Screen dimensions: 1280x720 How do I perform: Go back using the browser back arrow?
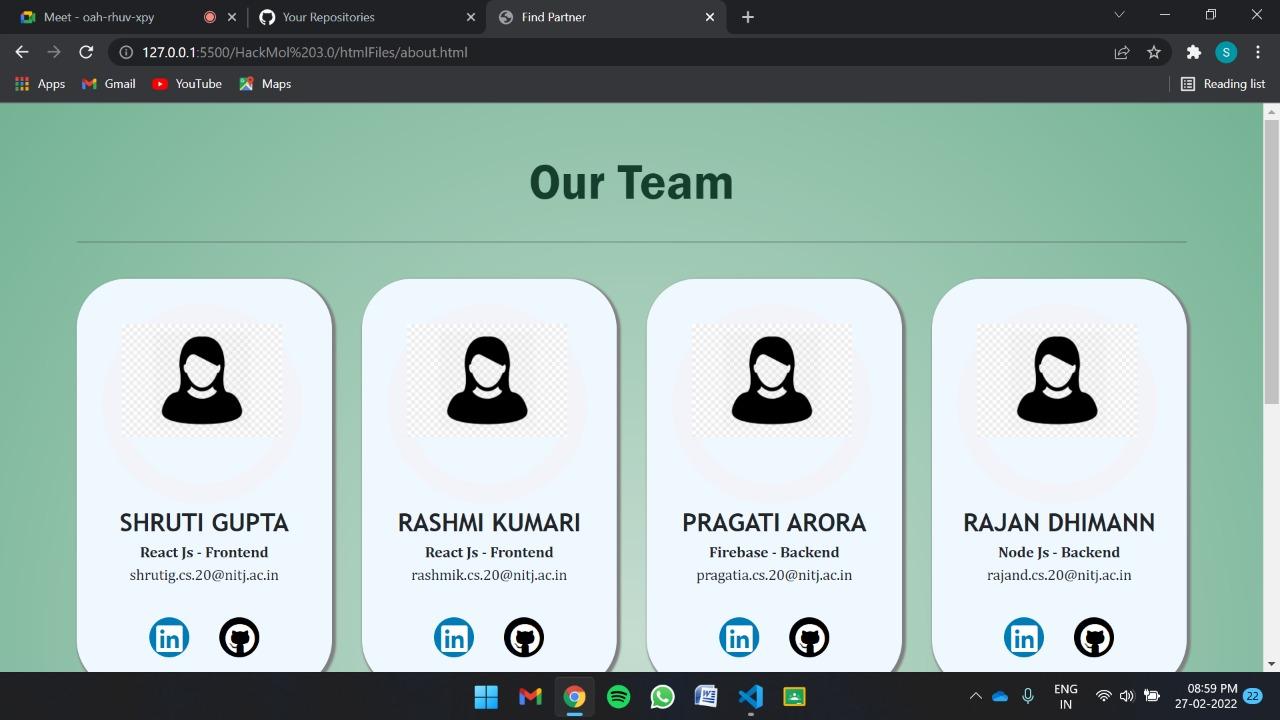(x=22, y=52)
